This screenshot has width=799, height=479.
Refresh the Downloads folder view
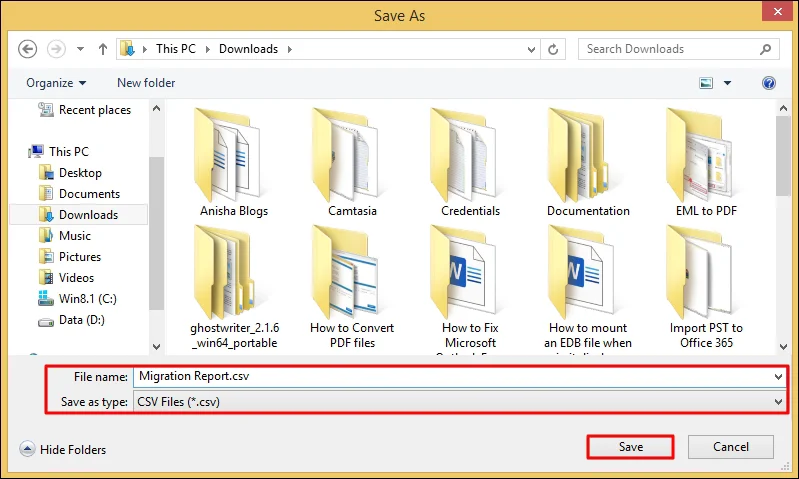click(553, 49)
